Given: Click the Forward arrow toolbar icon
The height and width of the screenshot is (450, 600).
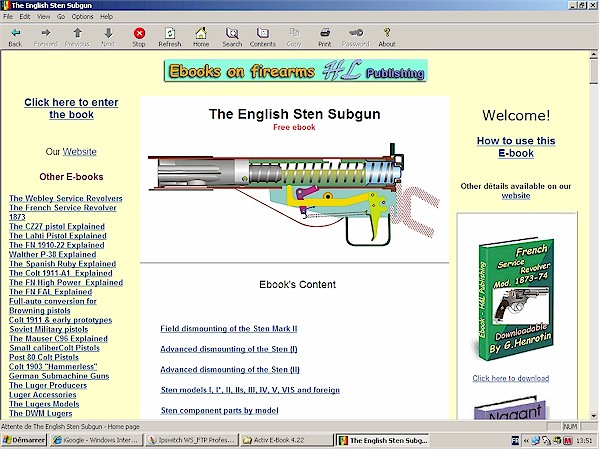Looking at the screenshot, I should 46,33.
